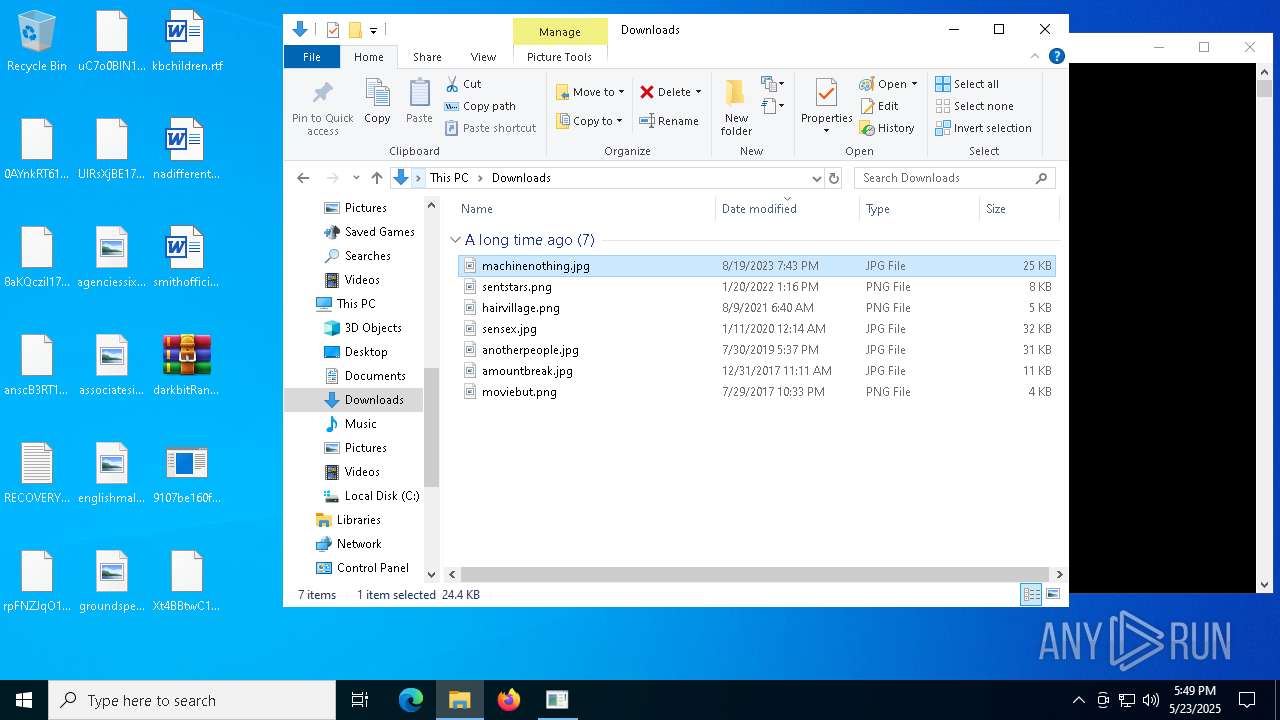Image resolution: width=1280 pixels, height=720 pixels.
Task: Click Edit in Open group
Action: 879,106
